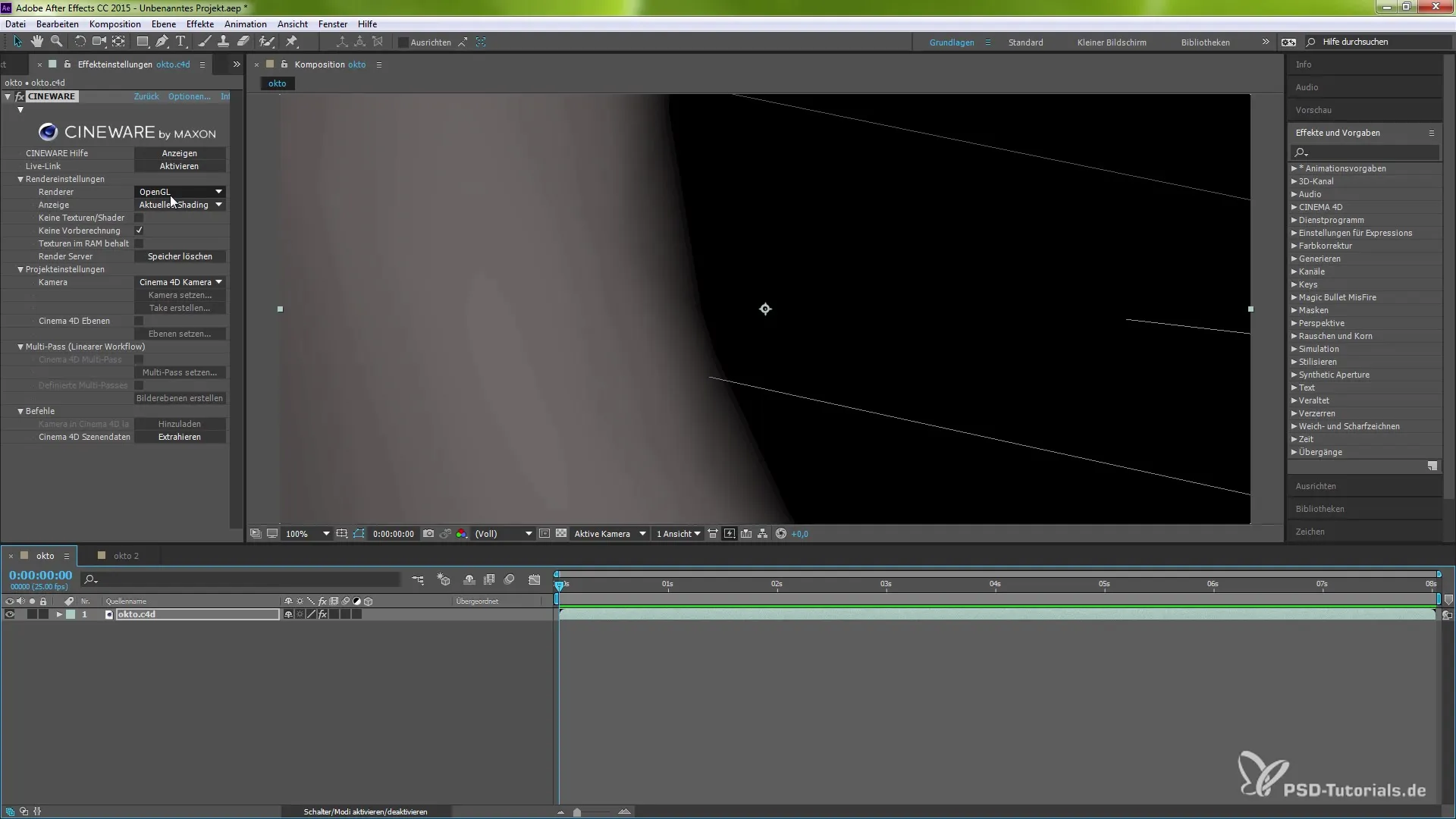This screenshot has width=1456, height=819.
Task: Toggle CINEWARE fx effect enable switch
Action: click(x=20, y=96)
